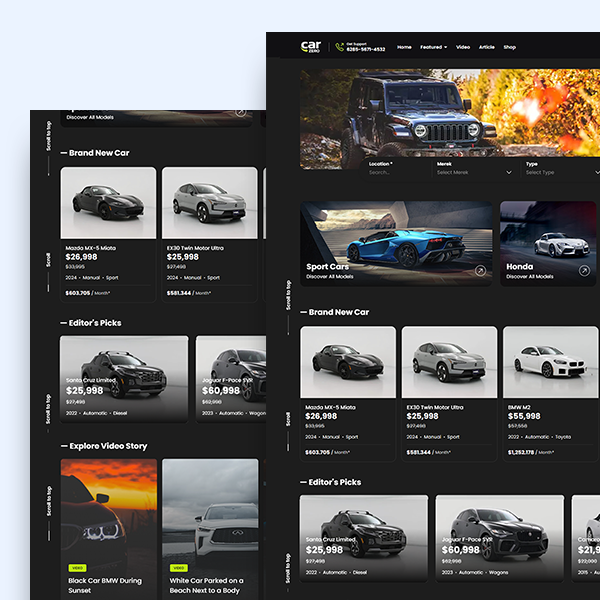Click $60,998 Jaguar price in right page
The width and height of the screenshot is (600, 600).
460,550
